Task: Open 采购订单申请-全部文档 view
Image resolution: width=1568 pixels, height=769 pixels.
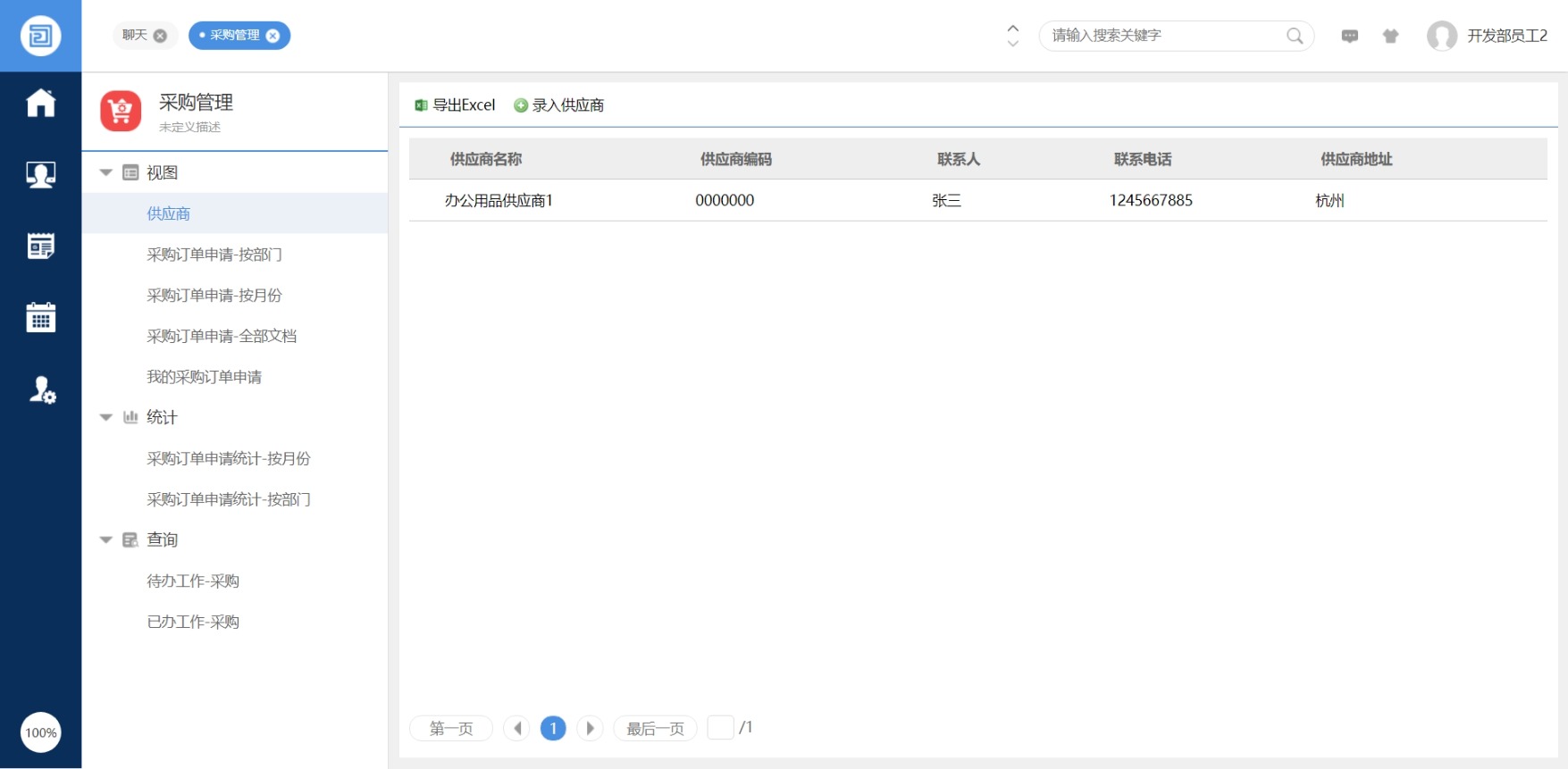Action: tap(222, 336)
